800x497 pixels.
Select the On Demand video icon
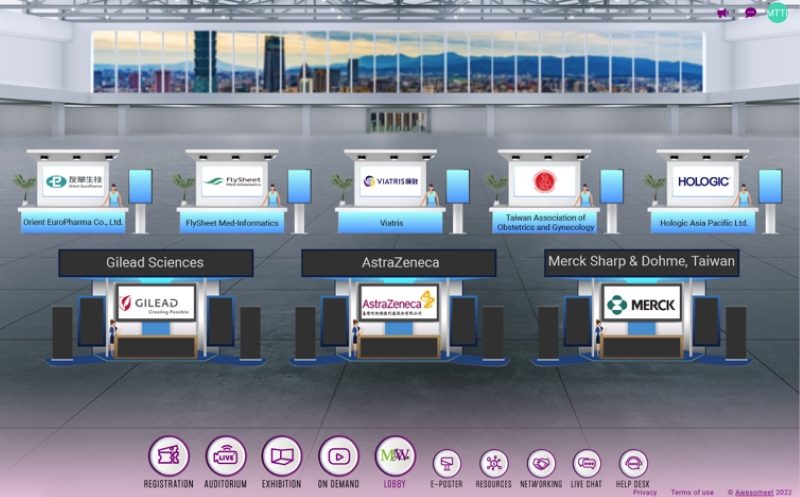(x=338, y=456)
